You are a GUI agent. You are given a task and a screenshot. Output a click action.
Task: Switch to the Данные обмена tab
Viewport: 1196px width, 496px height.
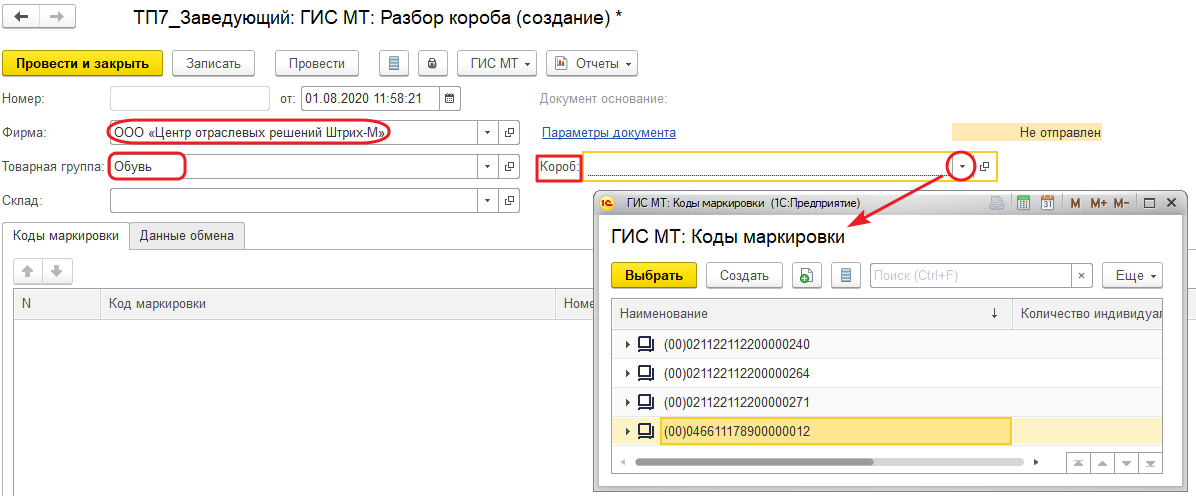click(187, 236)
